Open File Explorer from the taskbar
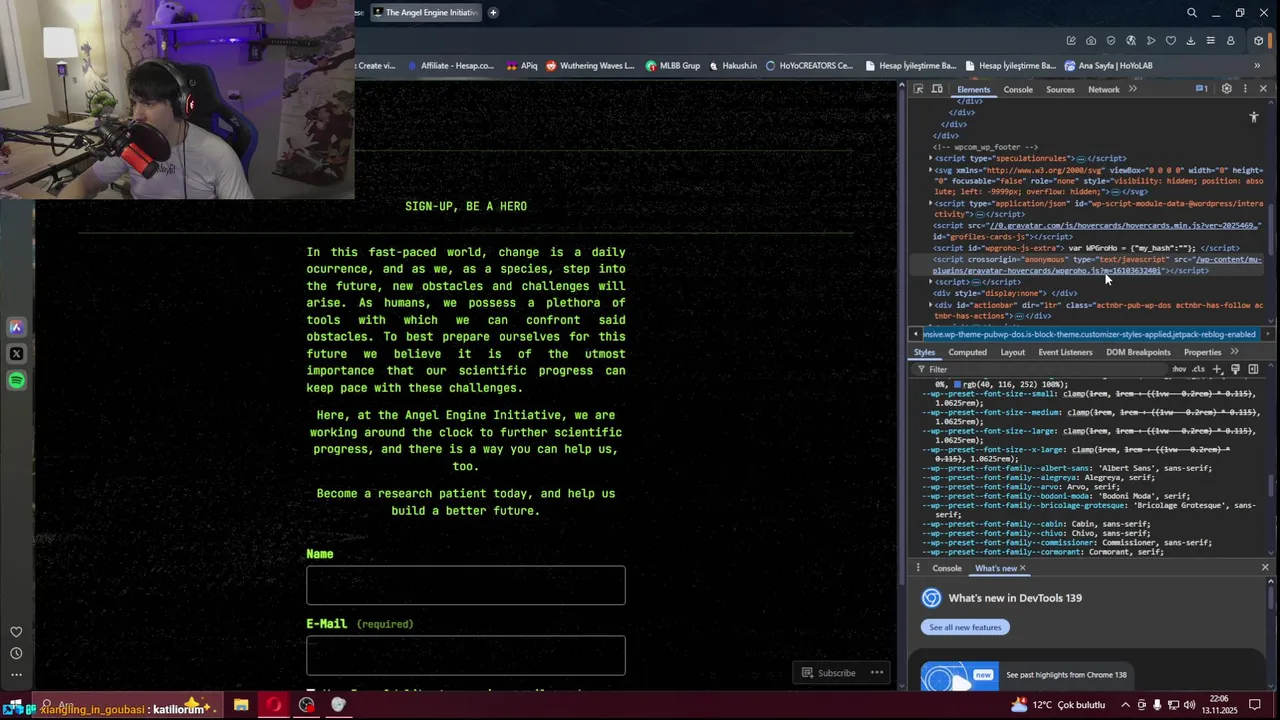Image resolution: width=1280 pixels, height=720 pixels. (x=241, y=705)
